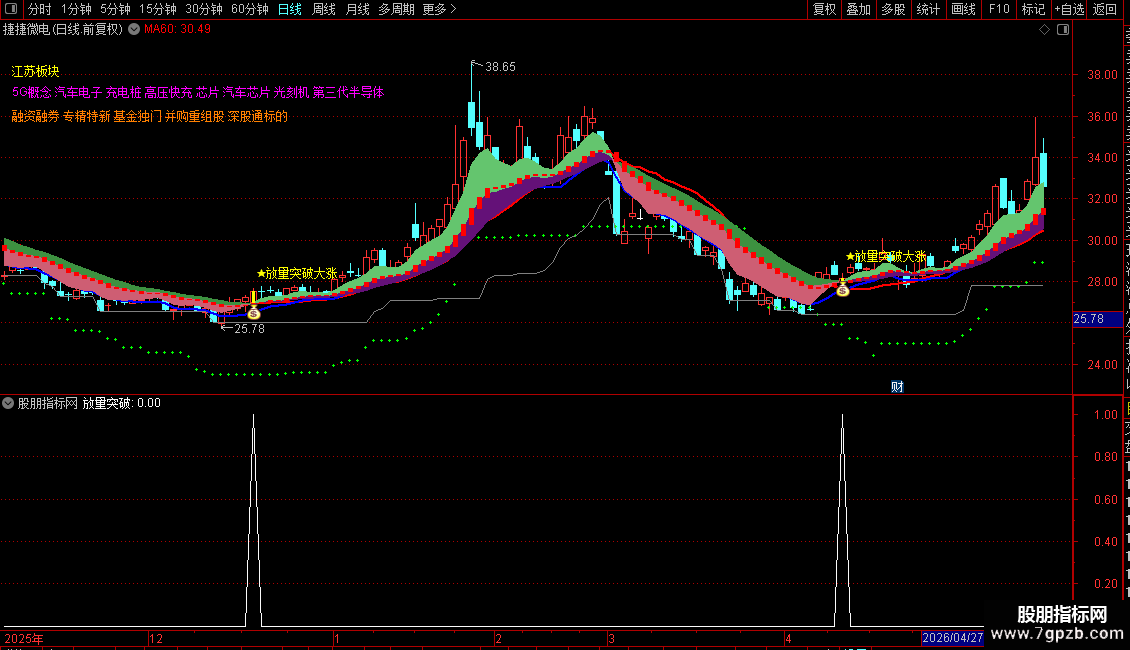Image resolution: width=1130 pixels, height=650 pixels.
Task: Expand the 更多 period options
Action: coord(439,9)
